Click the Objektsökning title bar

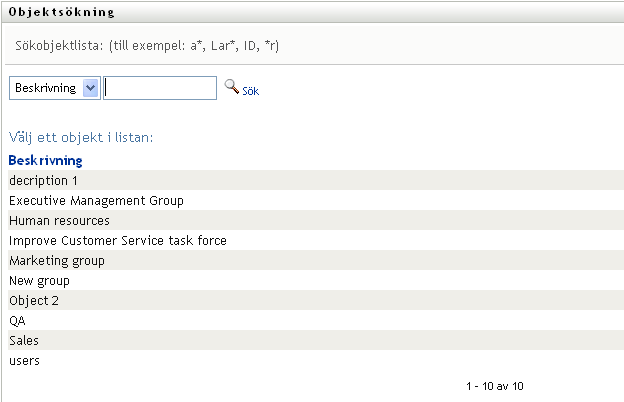62,13
